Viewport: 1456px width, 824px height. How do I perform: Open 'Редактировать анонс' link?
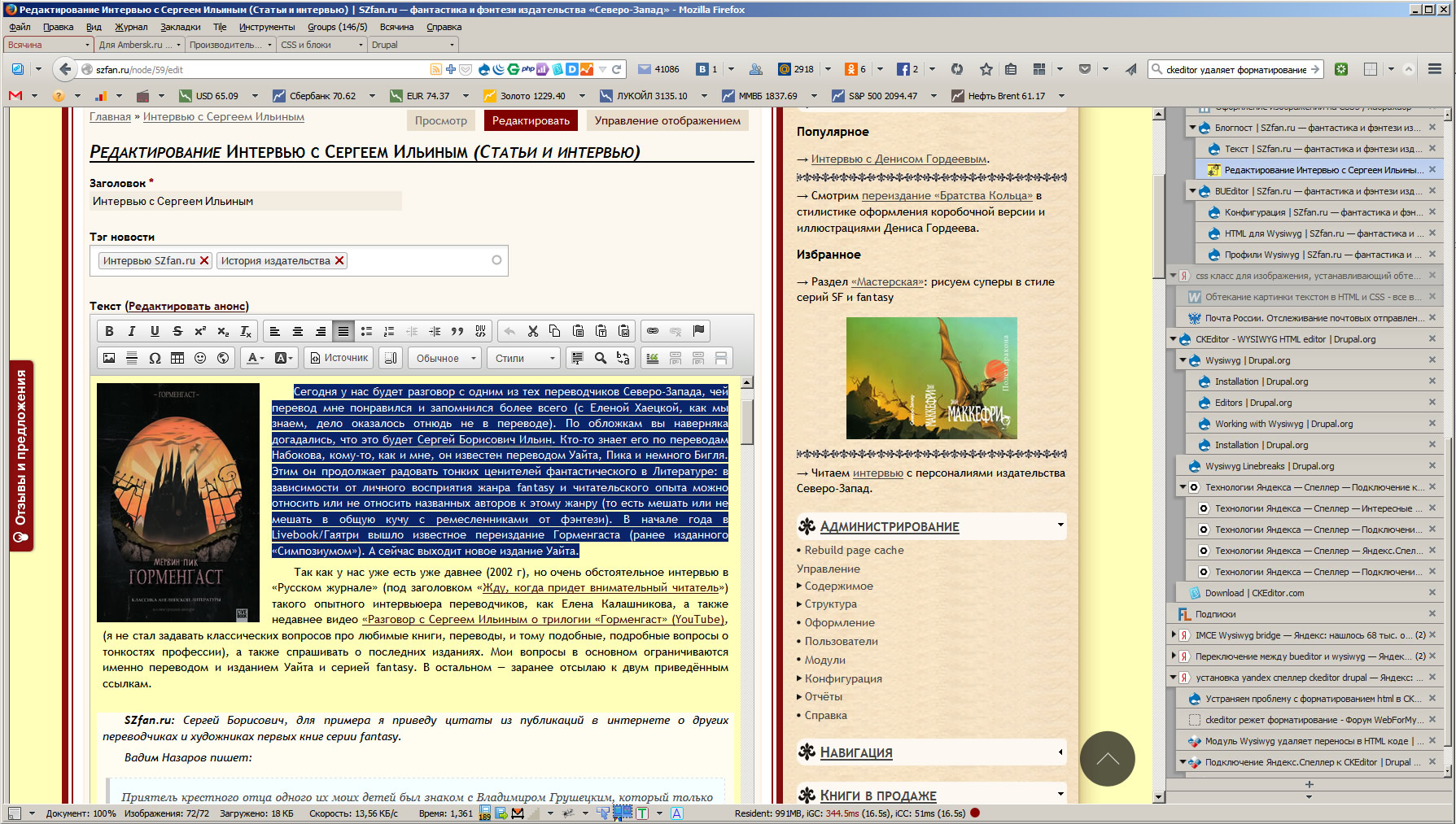pos(187,306)
